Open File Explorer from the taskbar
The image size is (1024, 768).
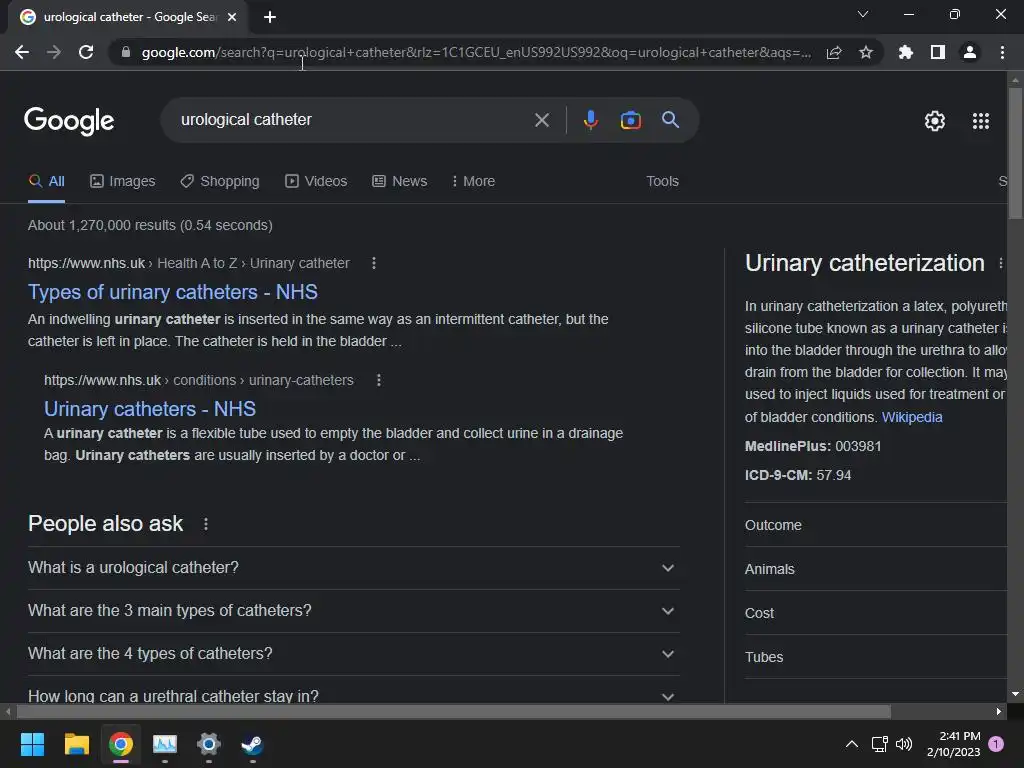pos(76,744)
